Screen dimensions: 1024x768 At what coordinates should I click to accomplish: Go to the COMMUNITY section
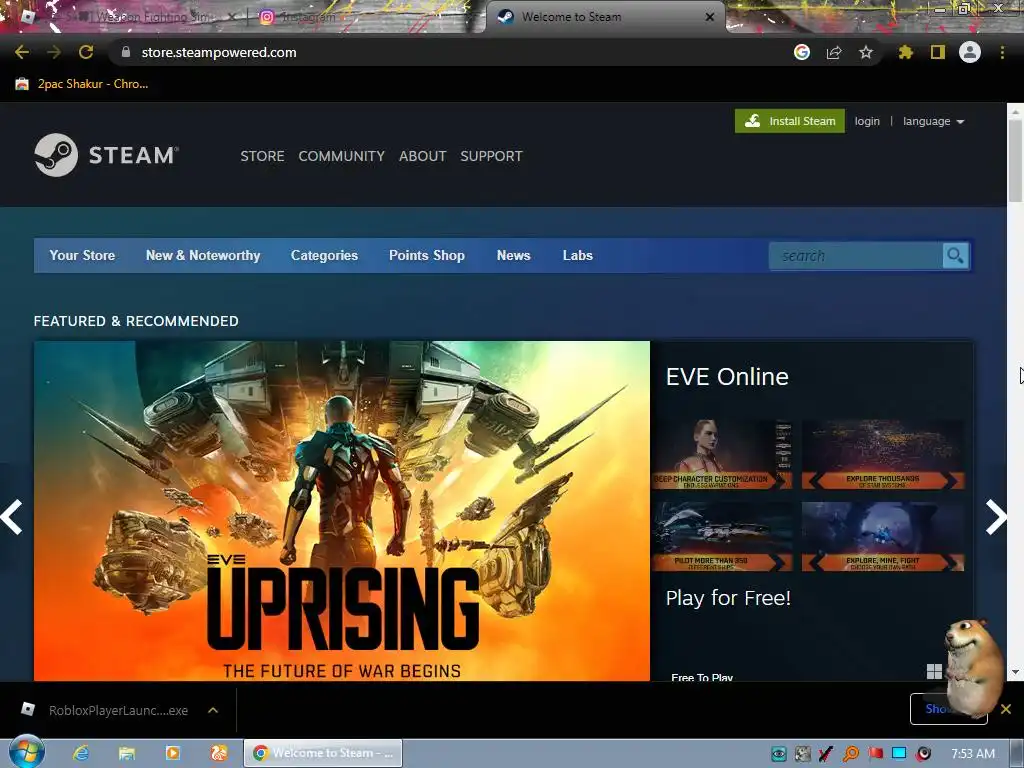342,156
